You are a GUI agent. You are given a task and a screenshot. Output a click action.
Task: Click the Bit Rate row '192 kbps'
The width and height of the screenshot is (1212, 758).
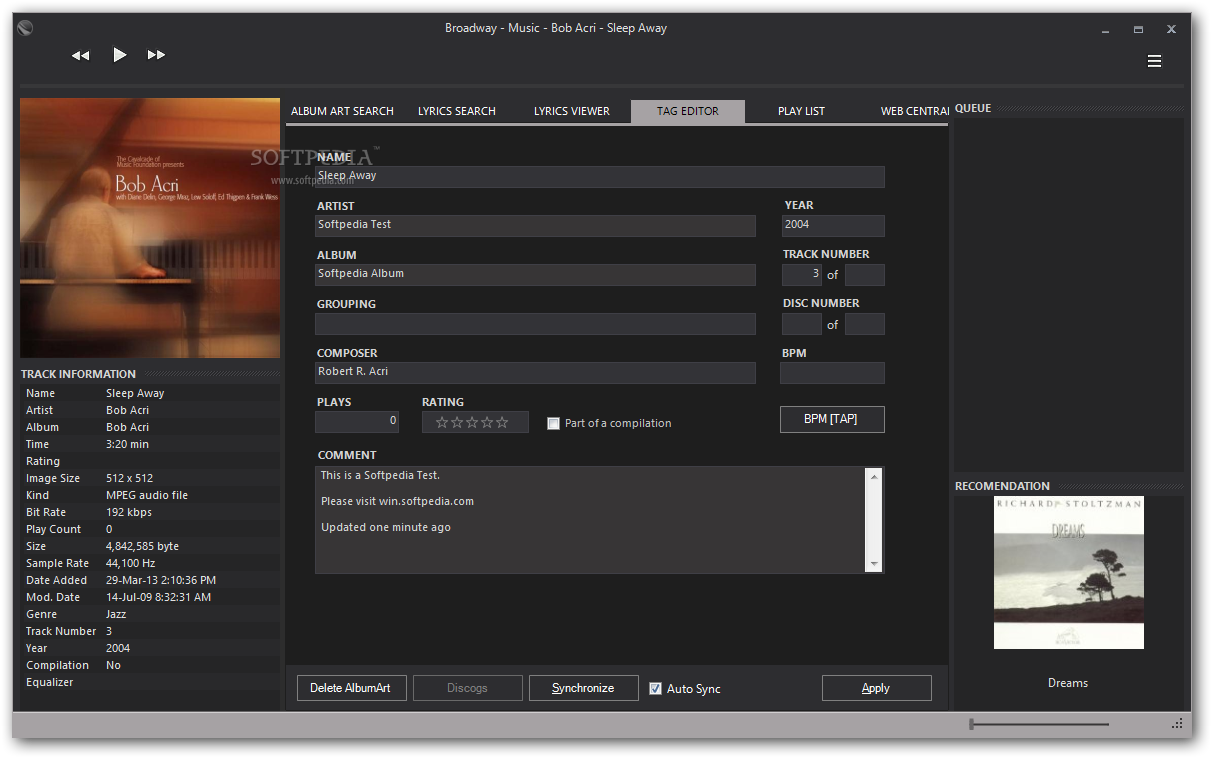[x=151, y=512]
